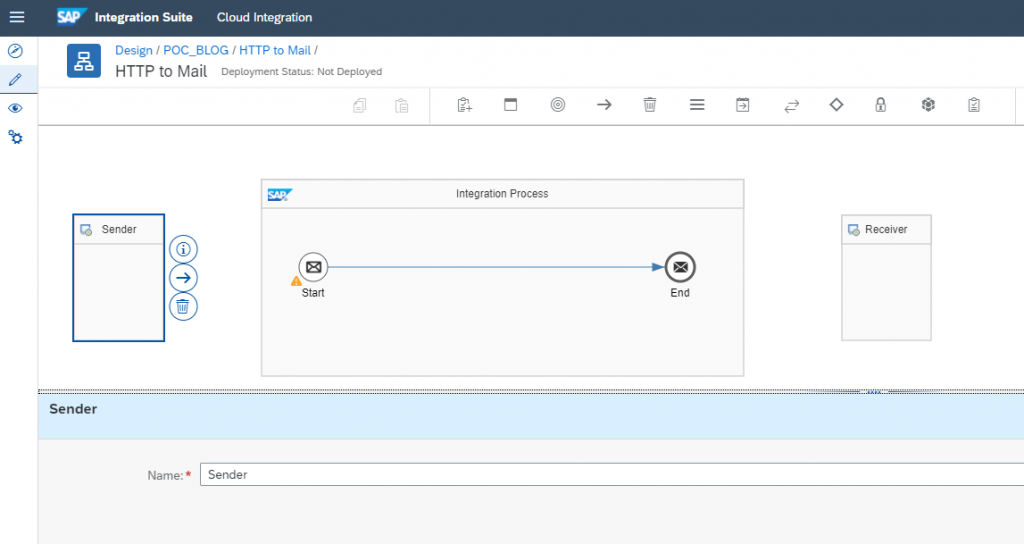The image size is (1024, 544).
Task: Click the Delete trash toolbar icon
Action: tap(650, 104)
